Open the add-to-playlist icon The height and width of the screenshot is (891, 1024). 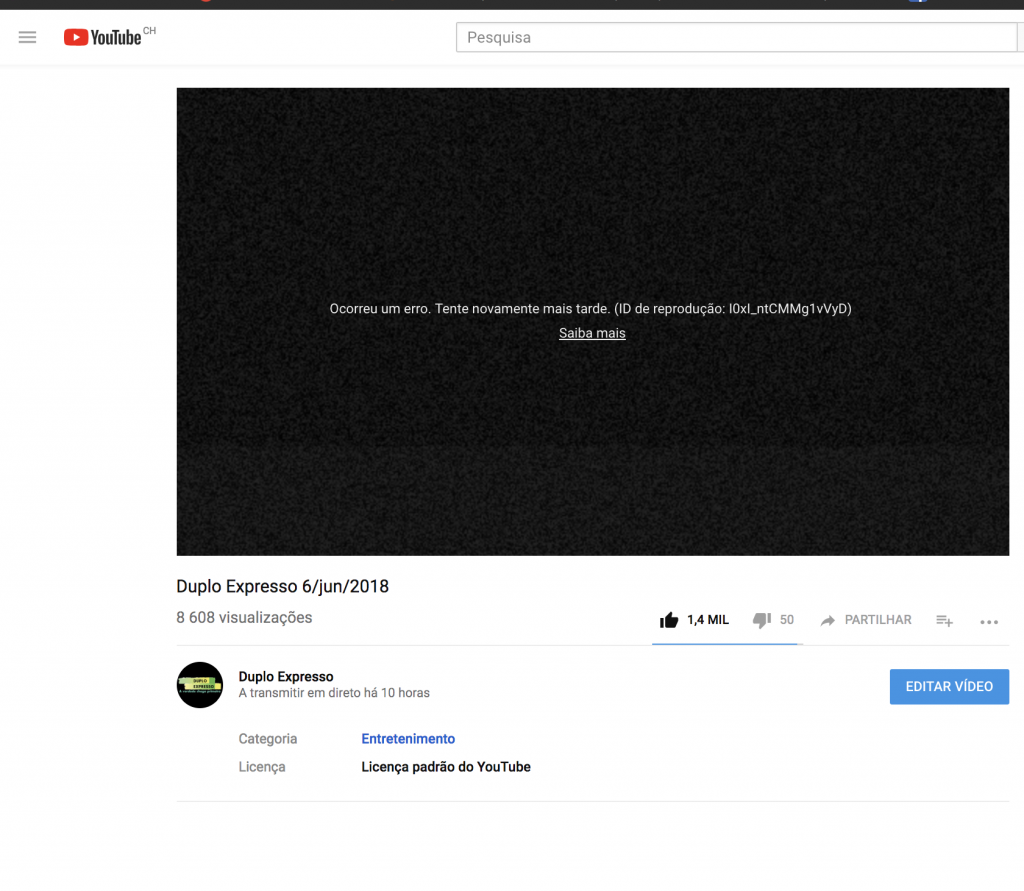944,621
